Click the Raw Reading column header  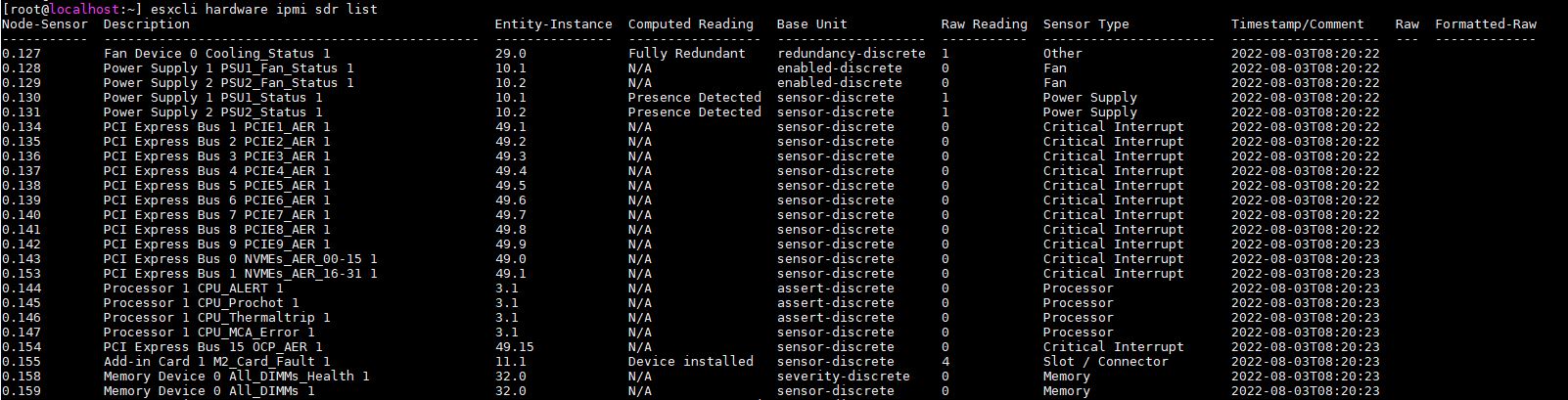[985, 23]
